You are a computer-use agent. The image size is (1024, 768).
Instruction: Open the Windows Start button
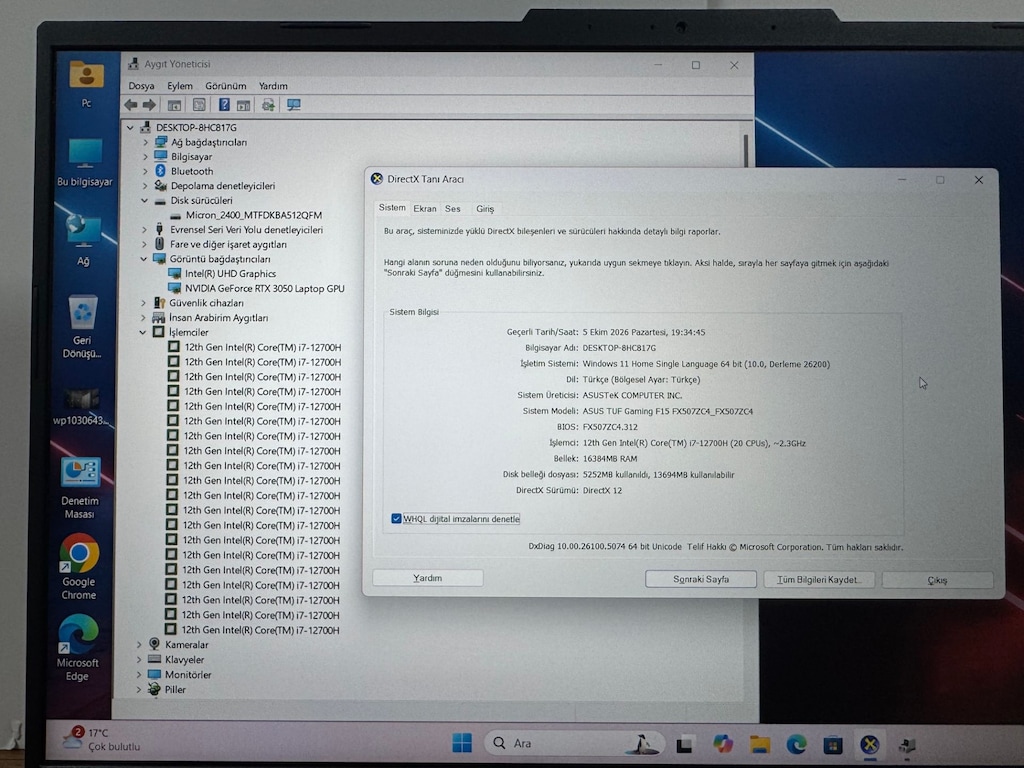(462, 743)
